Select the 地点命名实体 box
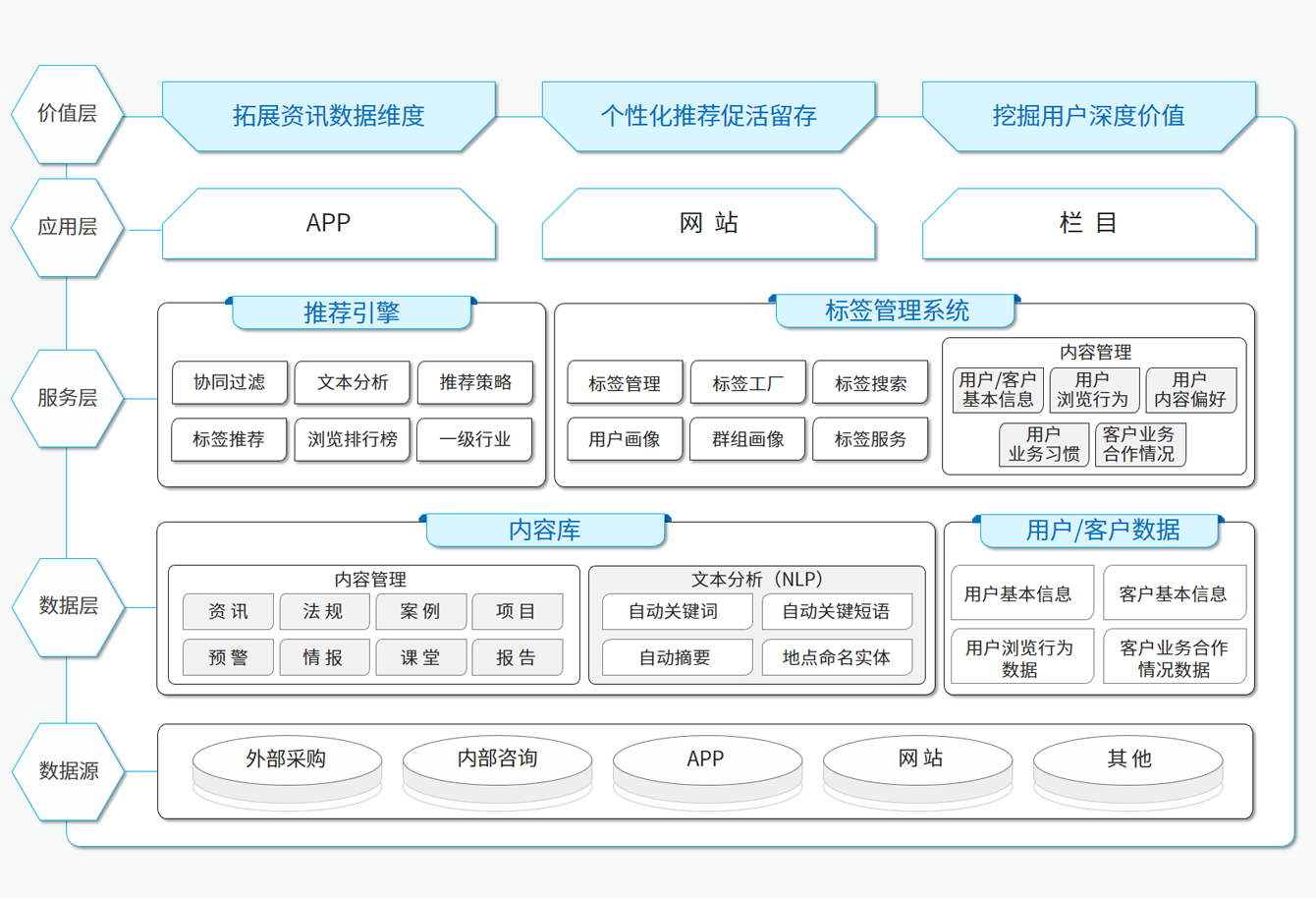 tap(837, 657)
